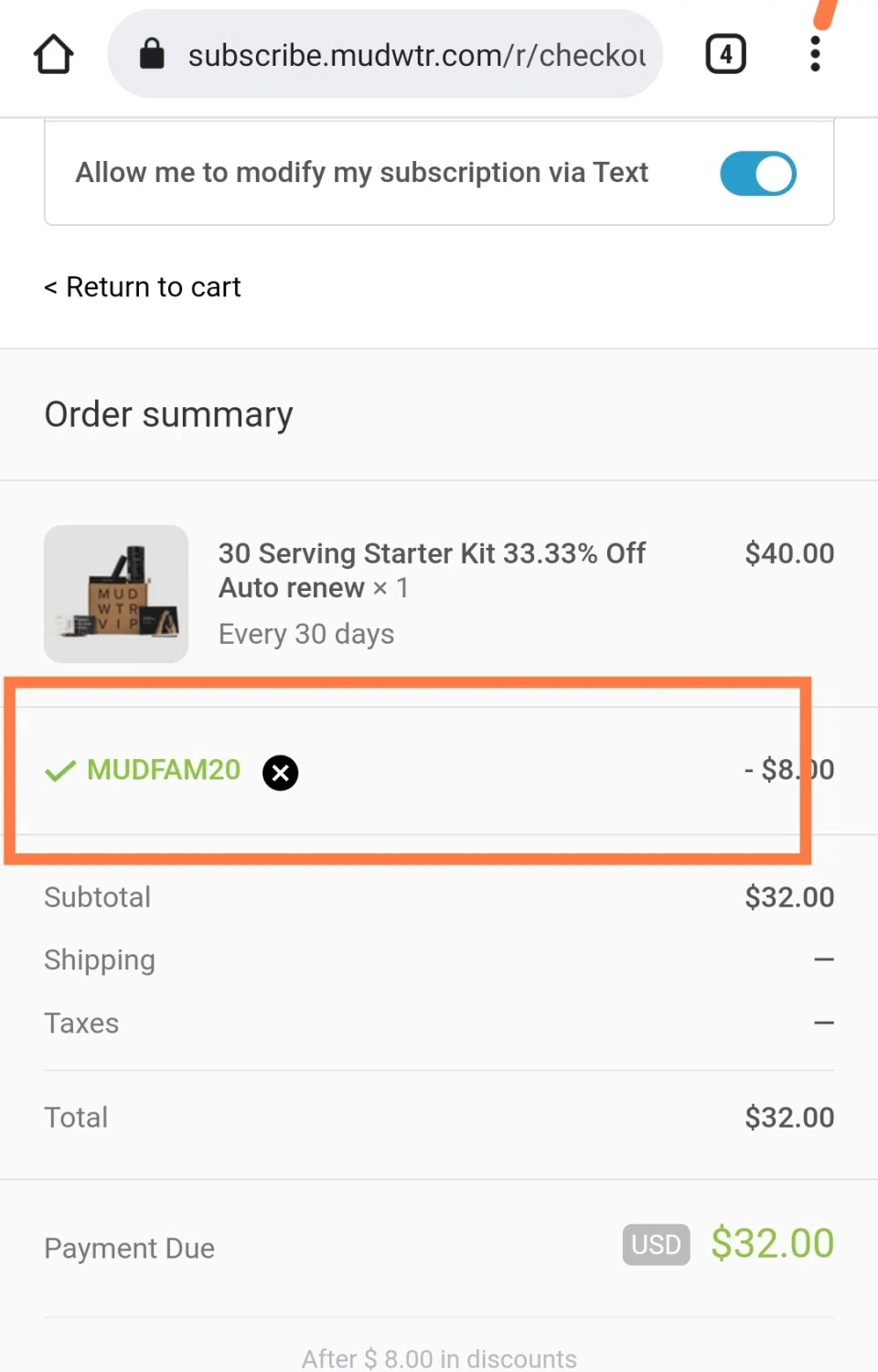Tap the "Every 30 days" frequency text
Screen dimensions: 878x1372
pos(306,634)
